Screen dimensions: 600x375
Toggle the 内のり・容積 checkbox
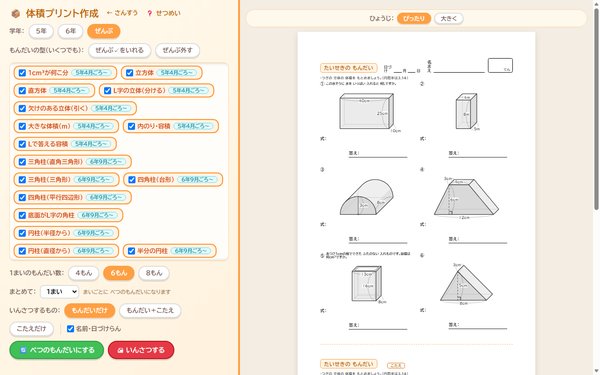[x=131, y=126]
